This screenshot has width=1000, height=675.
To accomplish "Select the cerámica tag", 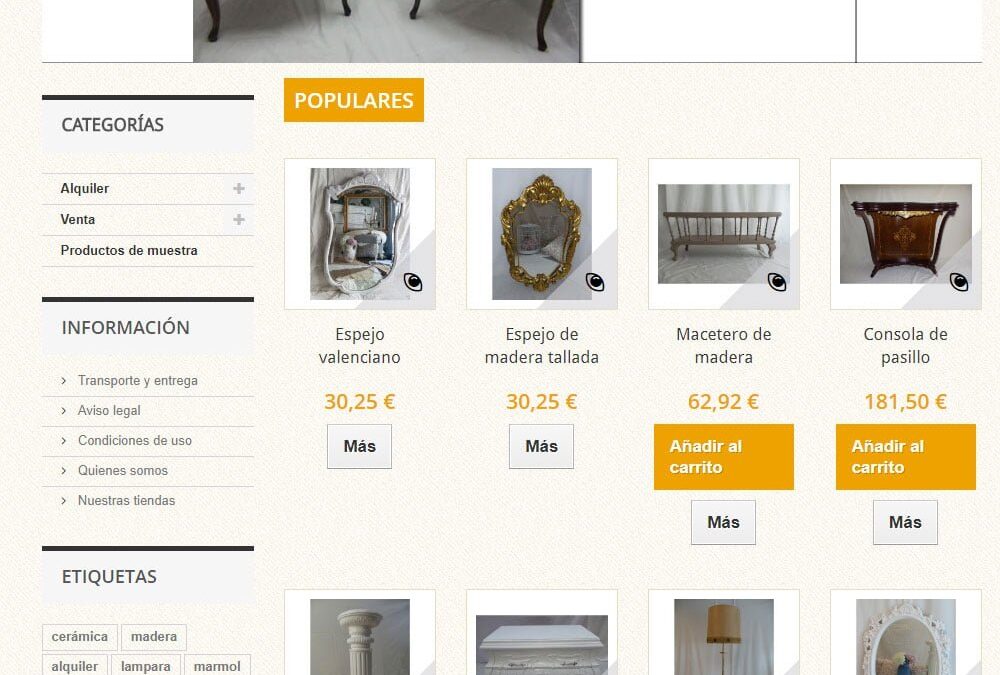I will [80, 637].
